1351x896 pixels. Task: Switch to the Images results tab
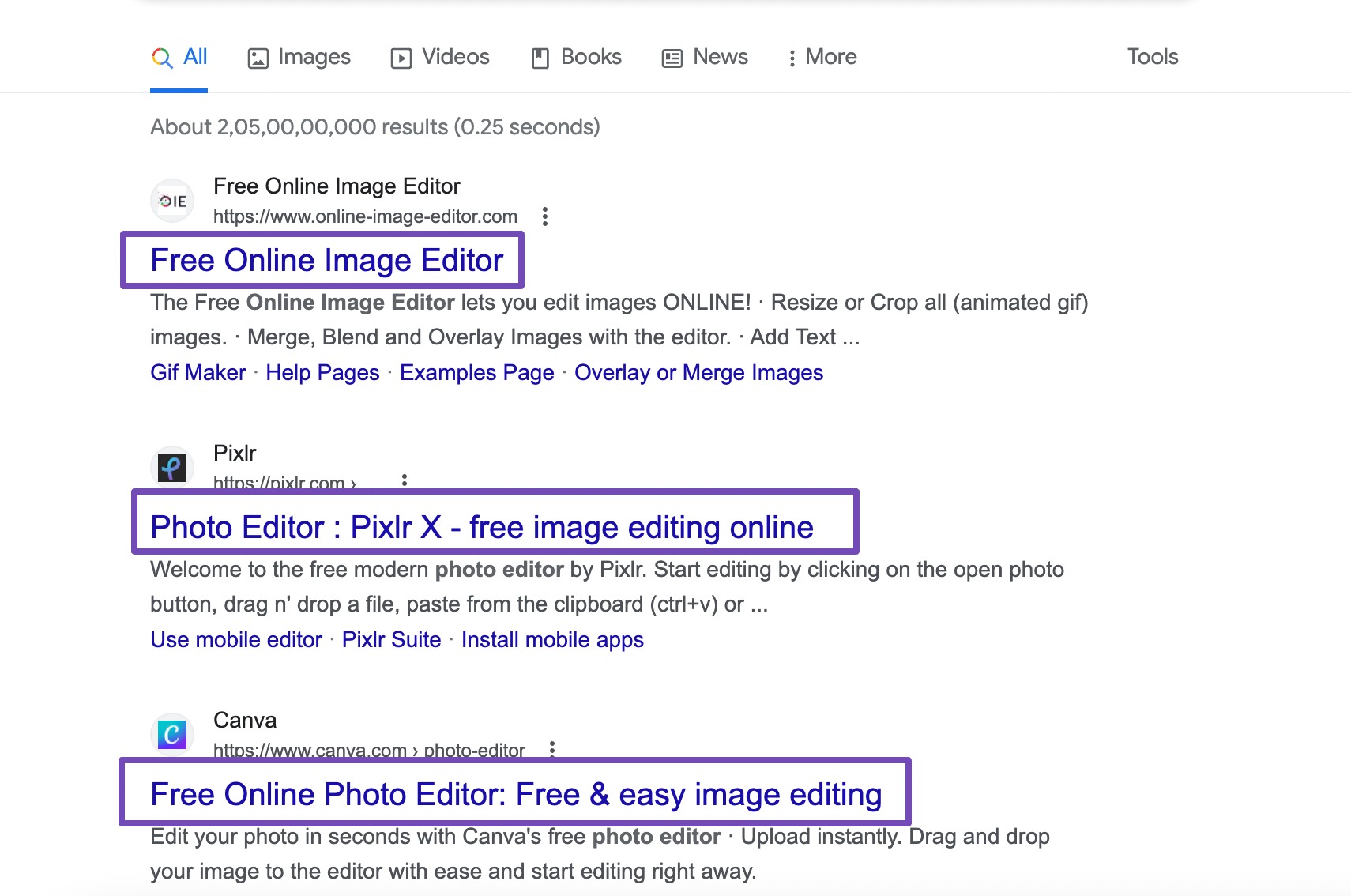click(299, 57)
